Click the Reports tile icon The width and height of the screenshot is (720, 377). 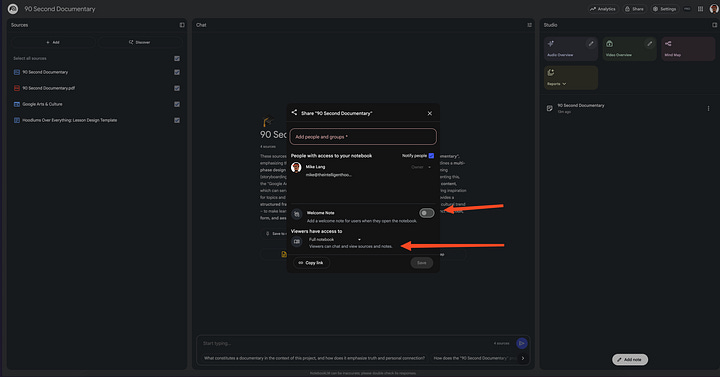pyautogui.click(x=551, y=73)
